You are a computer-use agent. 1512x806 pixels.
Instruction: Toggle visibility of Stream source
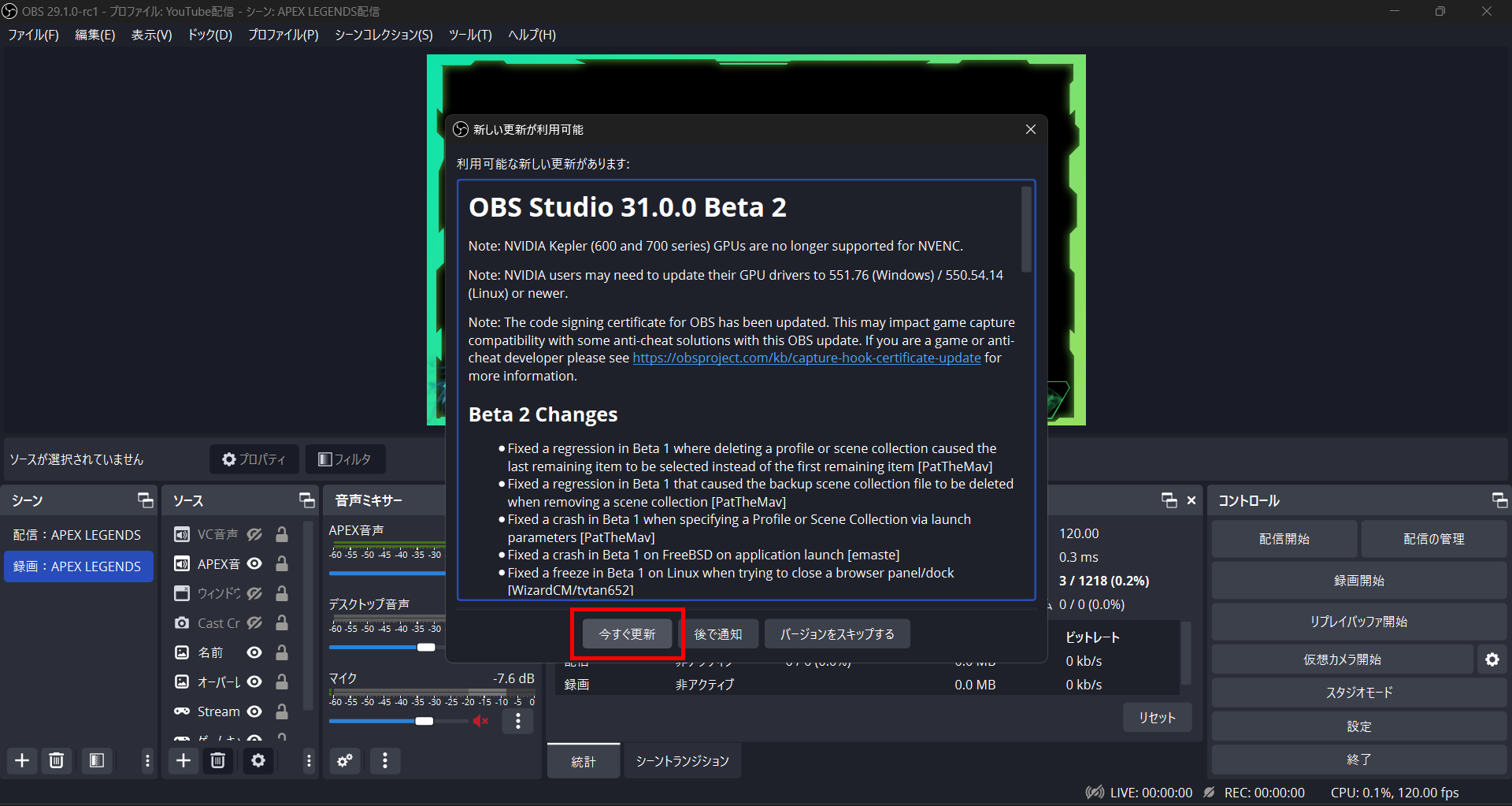[254, 711]
